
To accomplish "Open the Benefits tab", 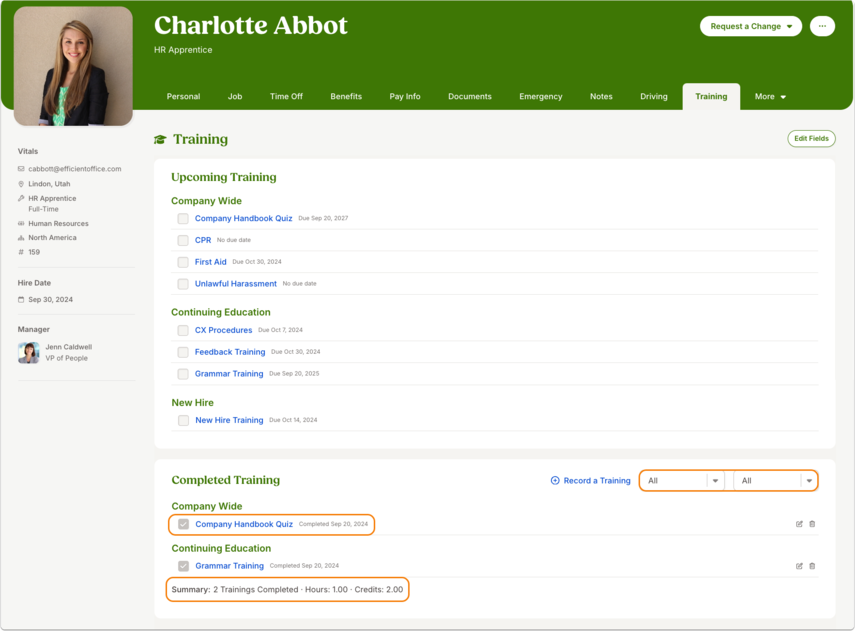I will click(x=346, y=97).
